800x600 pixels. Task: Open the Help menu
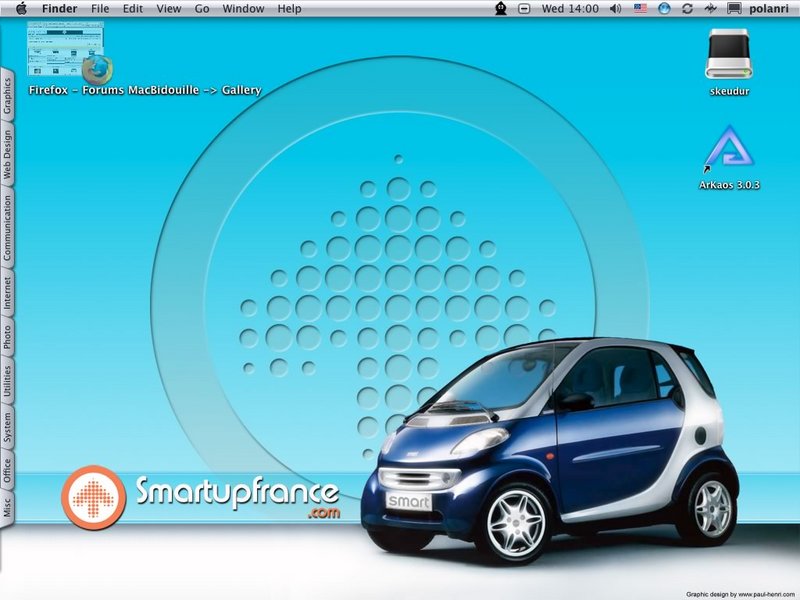pos(289,9)
